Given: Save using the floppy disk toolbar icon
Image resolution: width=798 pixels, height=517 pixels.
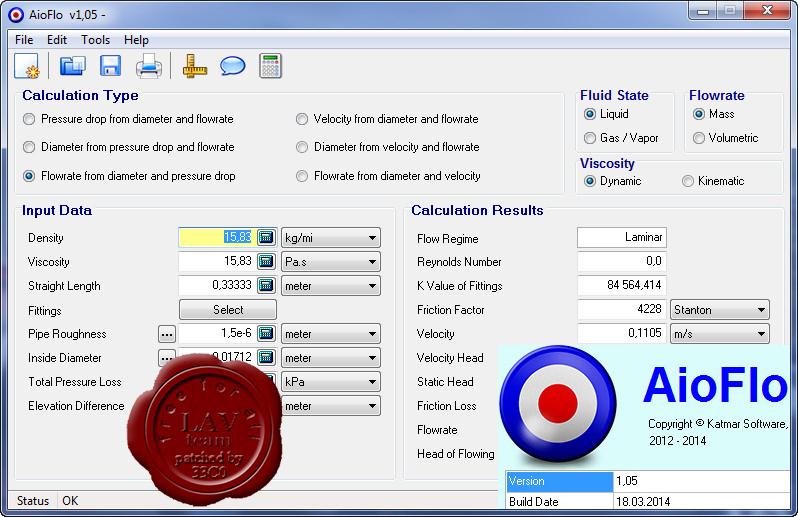Looking at the screenshot, I should point(110,66).
